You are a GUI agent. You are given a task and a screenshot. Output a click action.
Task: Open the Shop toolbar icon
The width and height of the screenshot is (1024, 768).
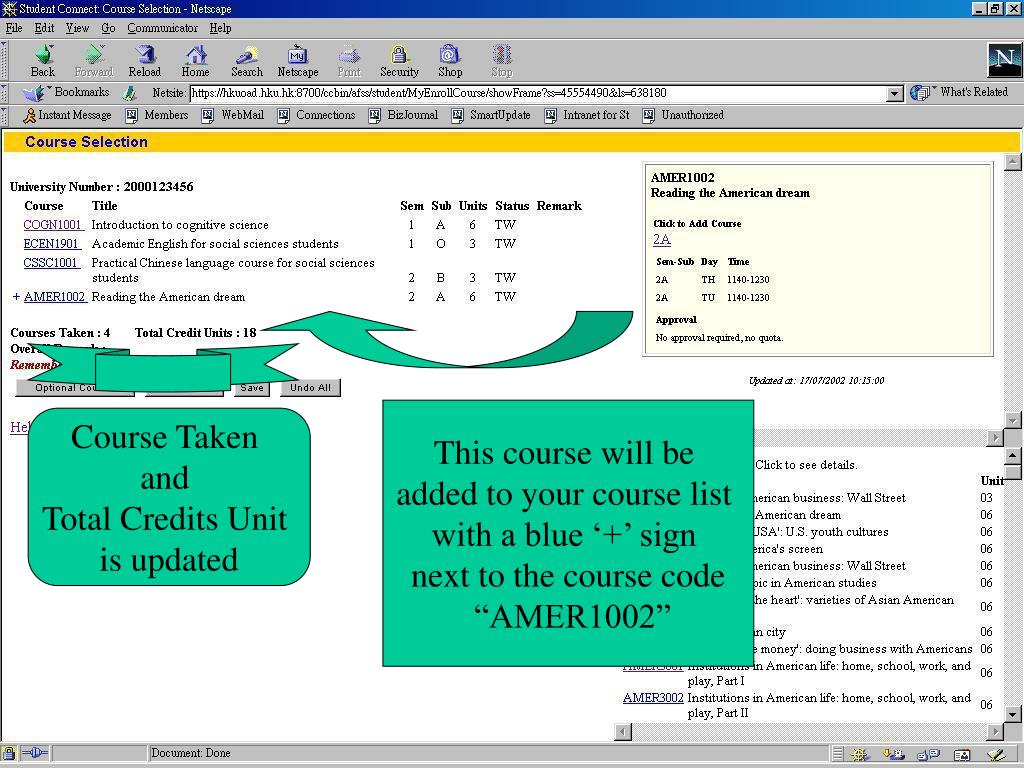[450, 61]
